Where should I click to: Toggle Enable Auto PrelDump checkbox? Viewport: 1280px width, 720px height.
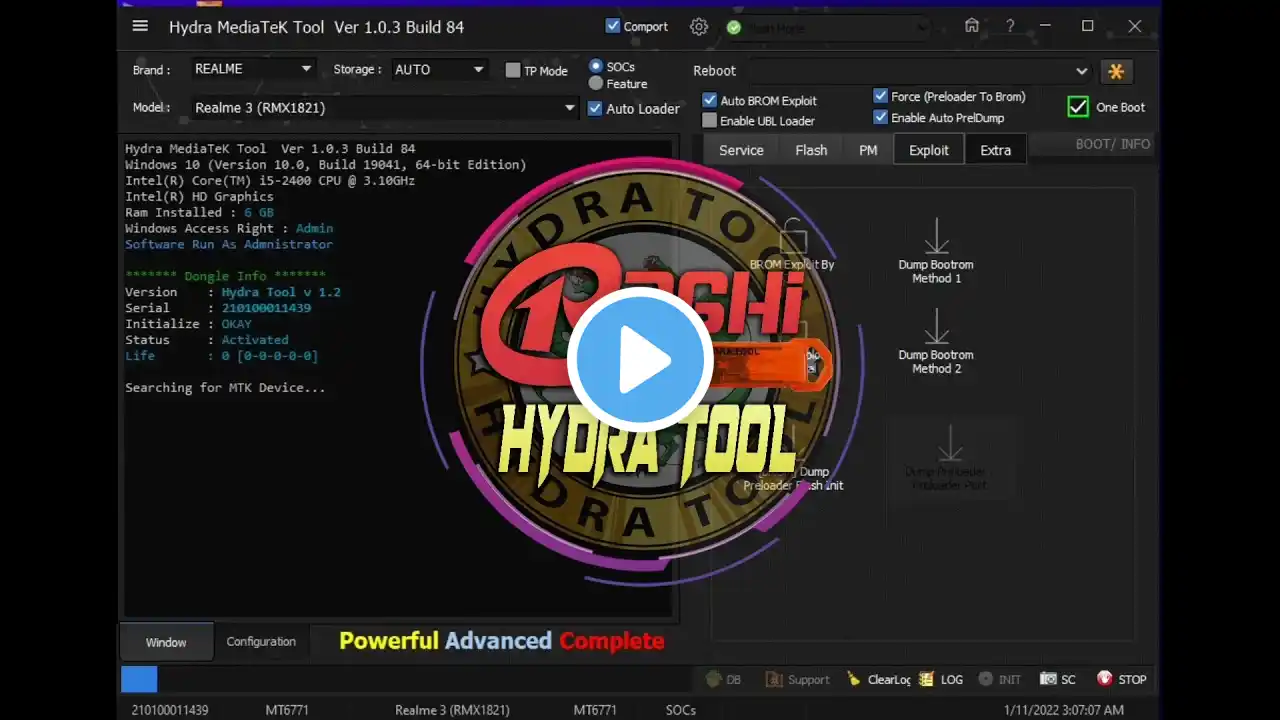coord(881,117)
